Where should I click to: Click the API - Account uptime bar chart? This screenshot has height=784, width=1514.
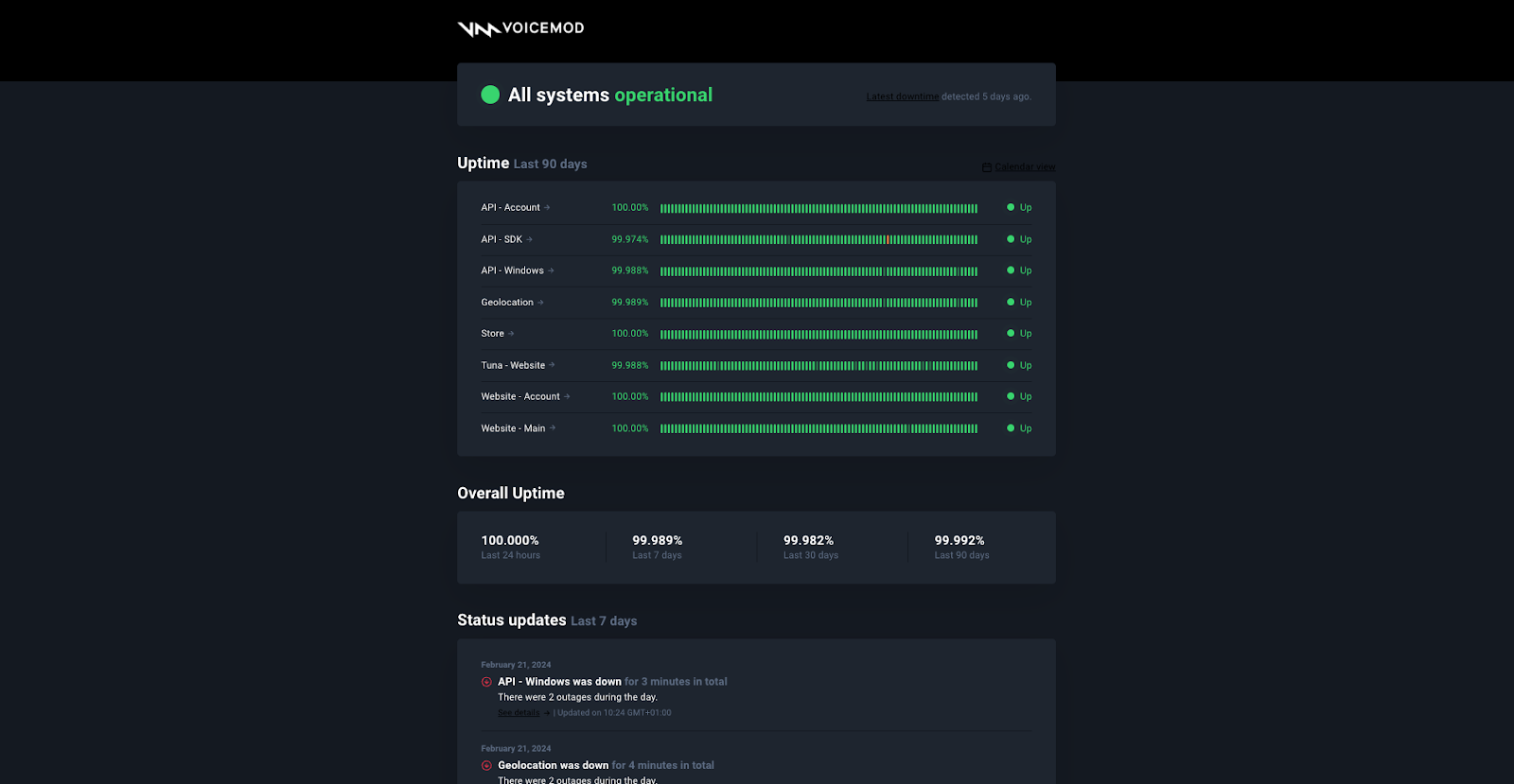click(x=819, y=208)
